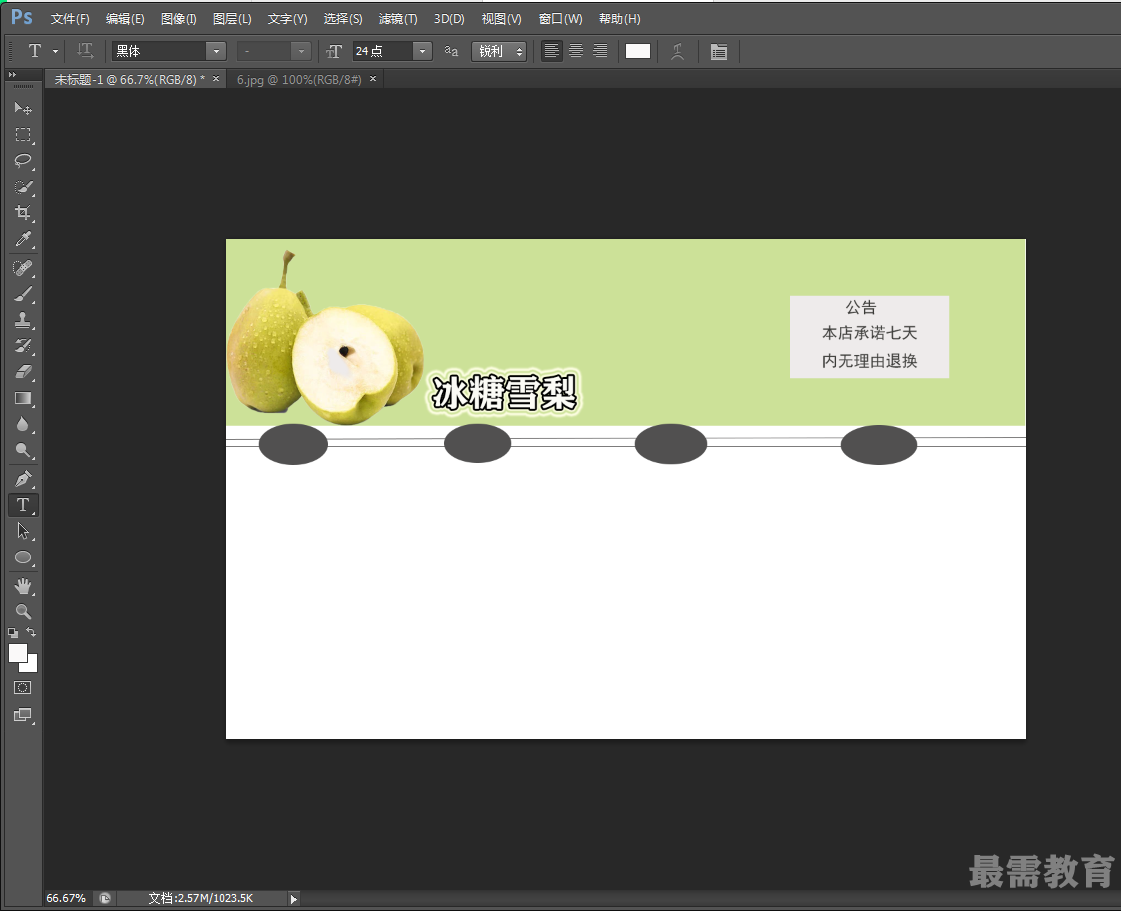Select the Clone Stamp tool
Viewport: 1121px width, 911px height.
pos(23,320)
